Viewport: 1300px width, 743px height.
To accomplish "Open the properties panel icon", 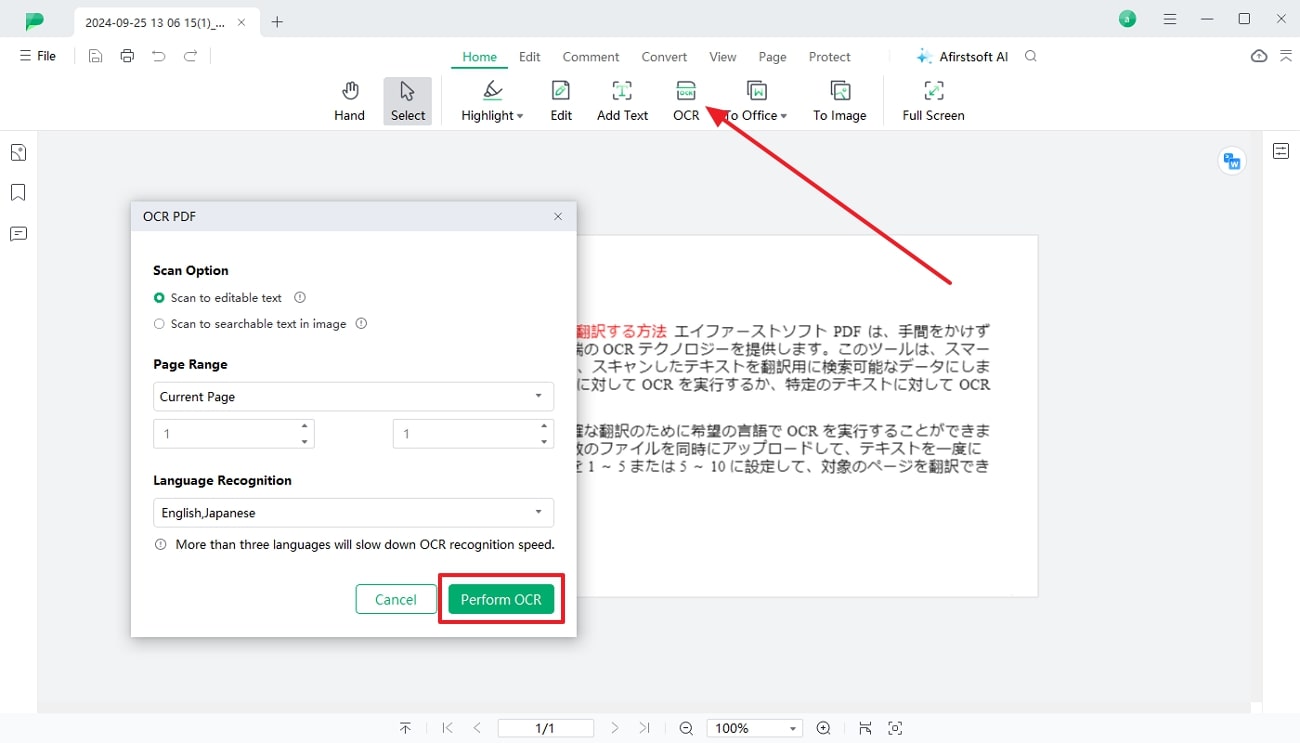I will pyautogui.click(x=1281, y=151).
